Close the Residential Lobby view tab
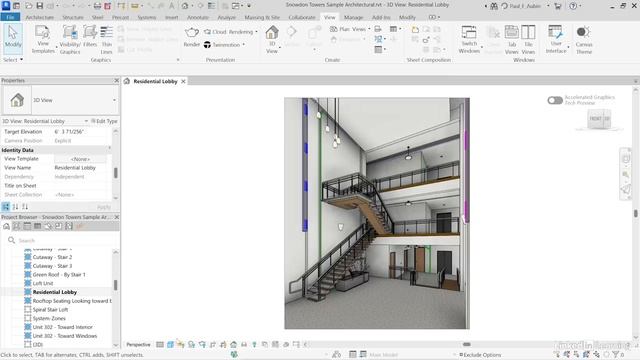640x360 pixels. pos(183,81)
